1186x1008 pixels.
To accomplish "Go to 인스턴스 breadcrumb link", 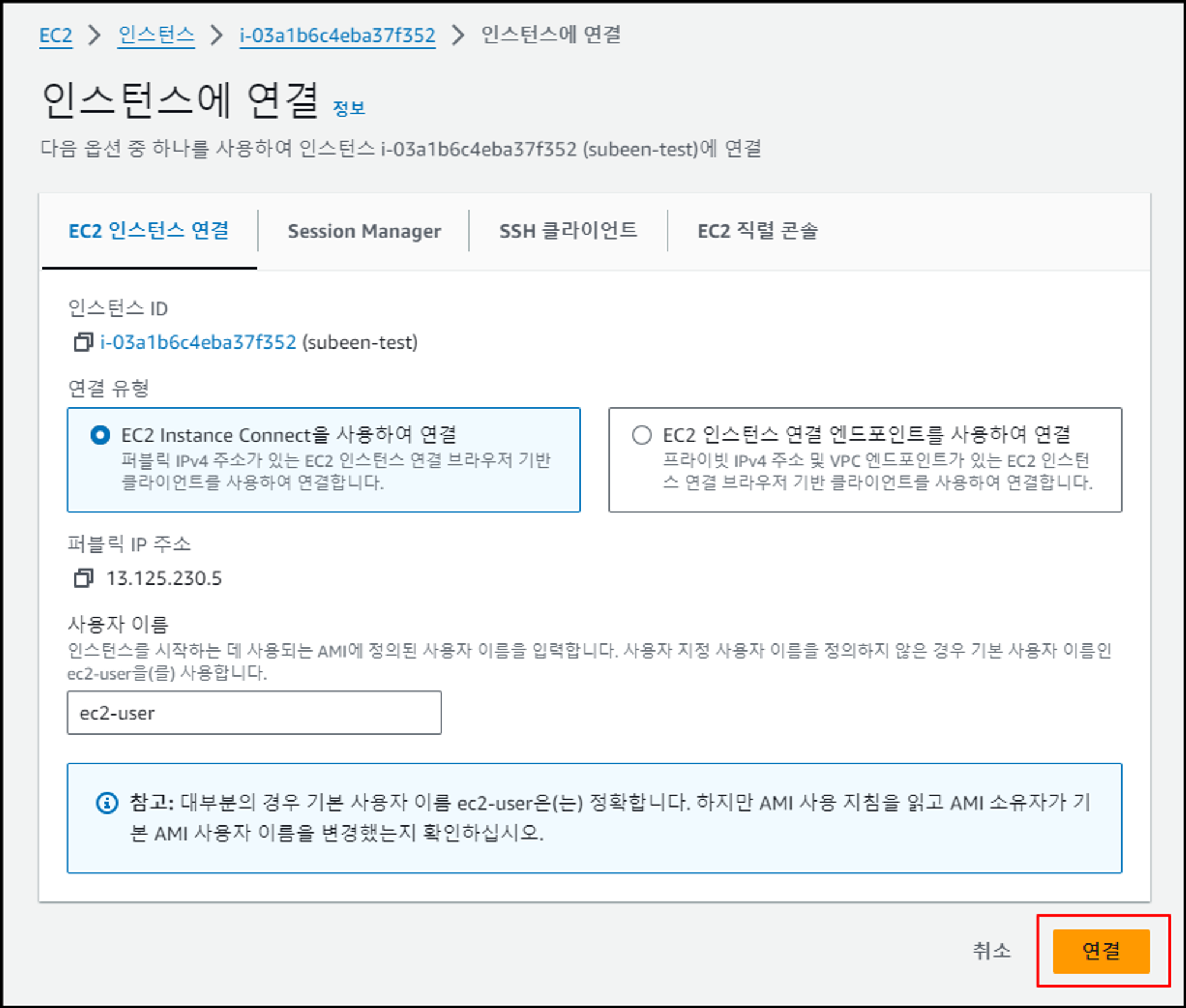I will point(156,36).
